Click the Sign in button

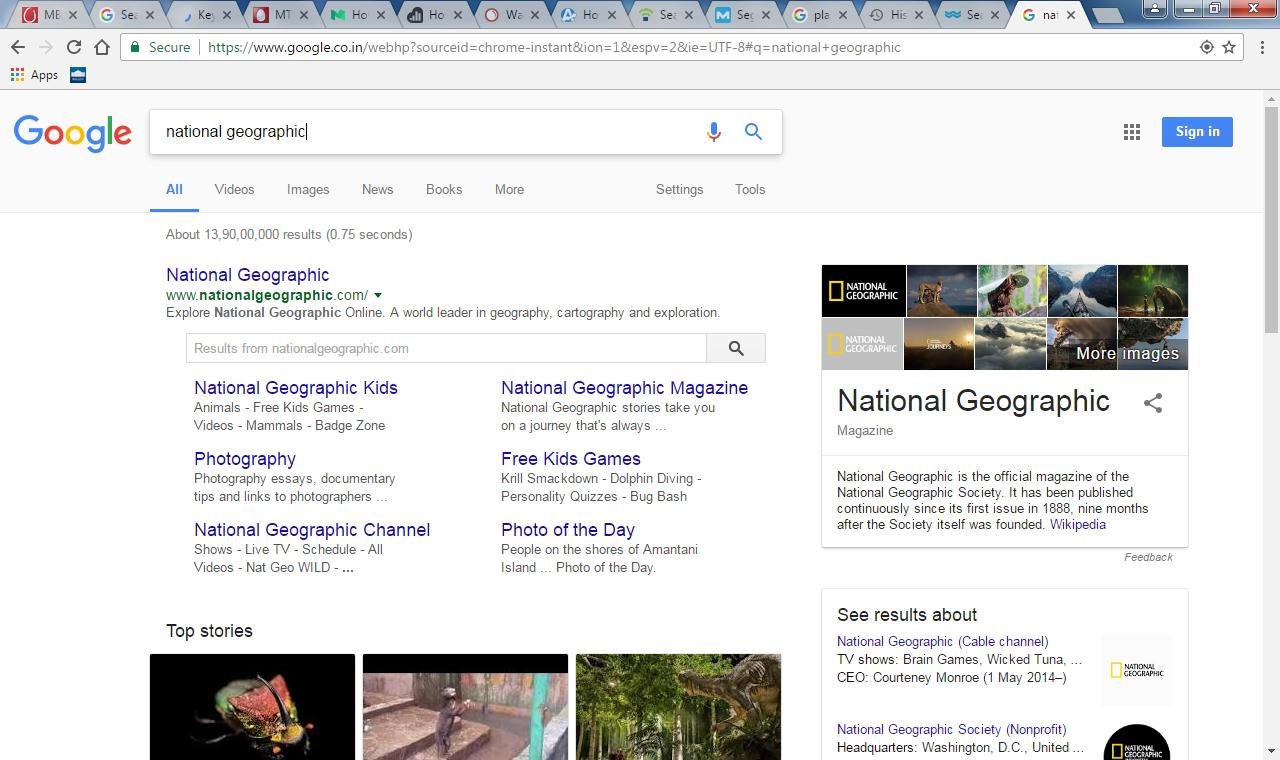pyautogui.click(x=1197, y=132)
